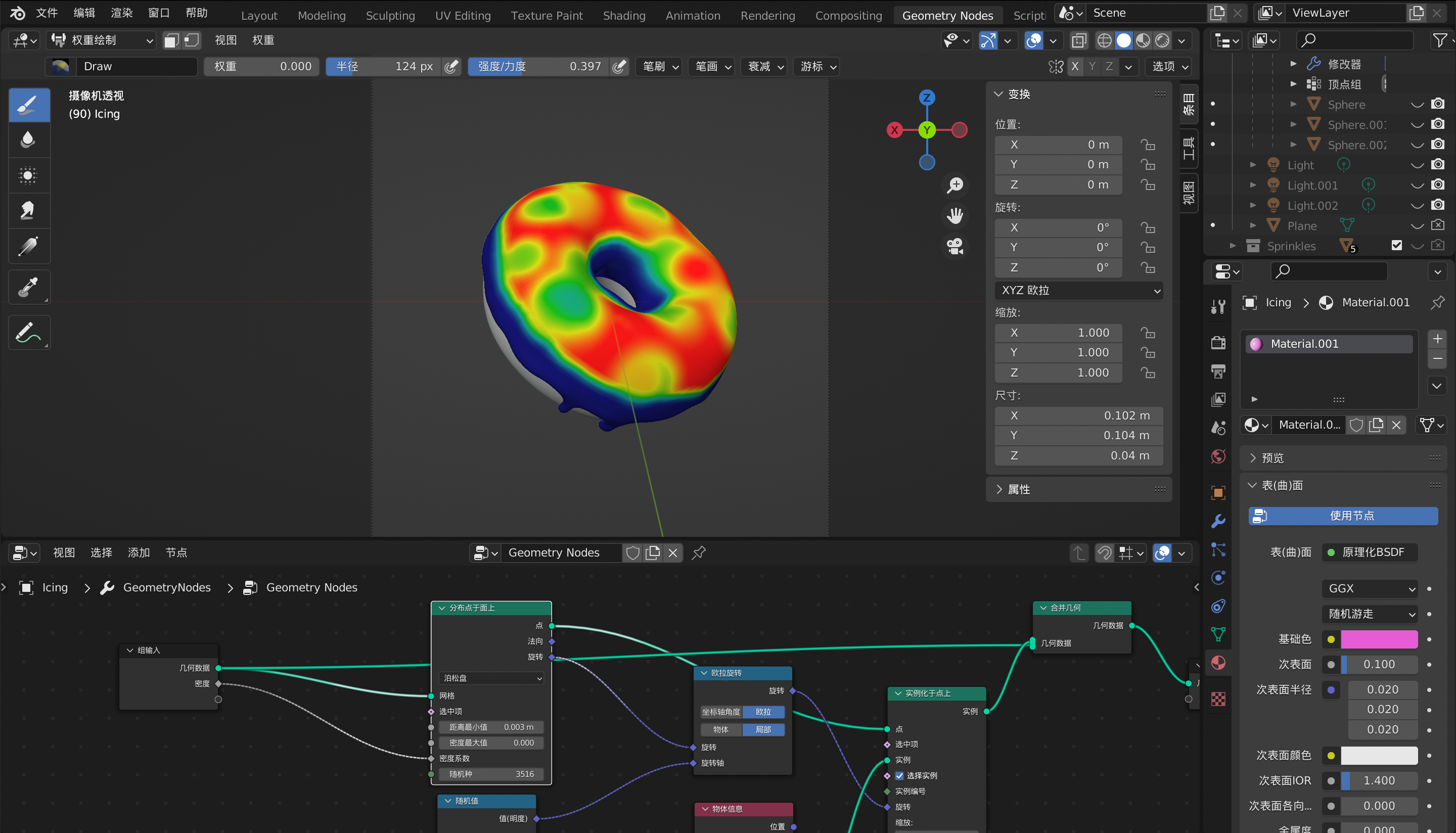Select the Gradient weight tool
Image resolution: width=1456 pixels, height=833 pixels.
pos(28,247)
